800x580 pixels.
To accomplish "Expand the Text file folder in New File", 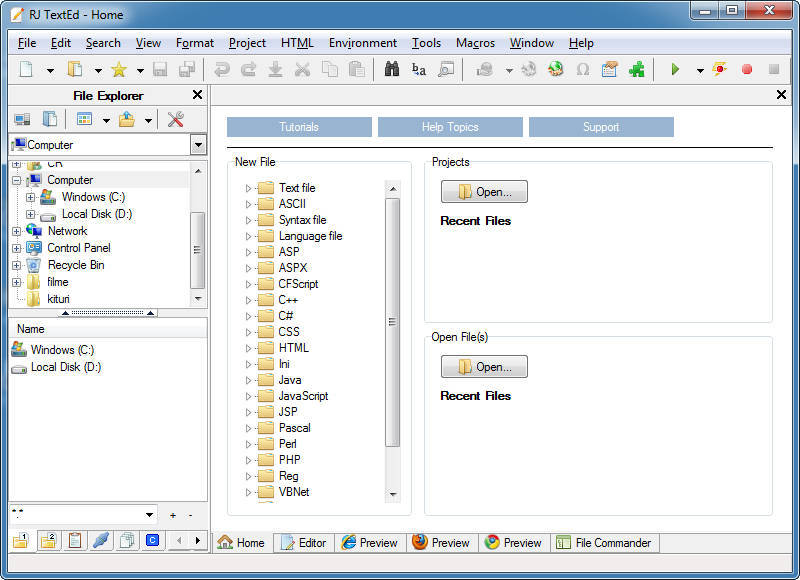I will 248,188.
